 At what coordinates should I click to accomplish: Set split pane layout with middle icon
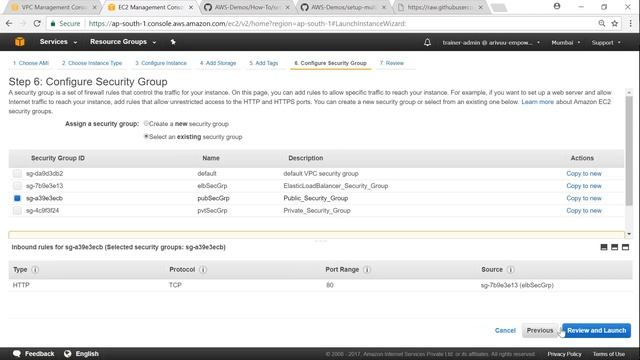pyautogui.click(x=615, y=247)
